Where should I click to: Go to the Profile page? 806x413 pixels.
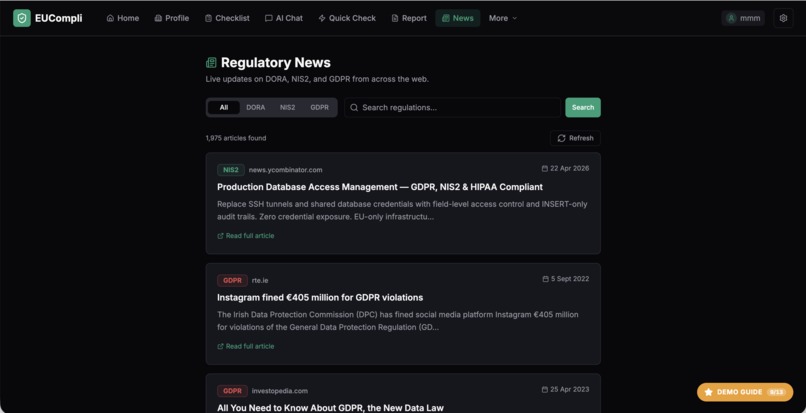[172, 18]
